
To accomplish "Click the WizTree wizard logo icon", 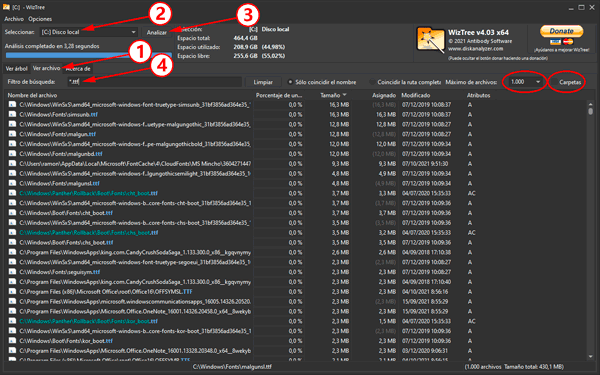I will 430,39.
